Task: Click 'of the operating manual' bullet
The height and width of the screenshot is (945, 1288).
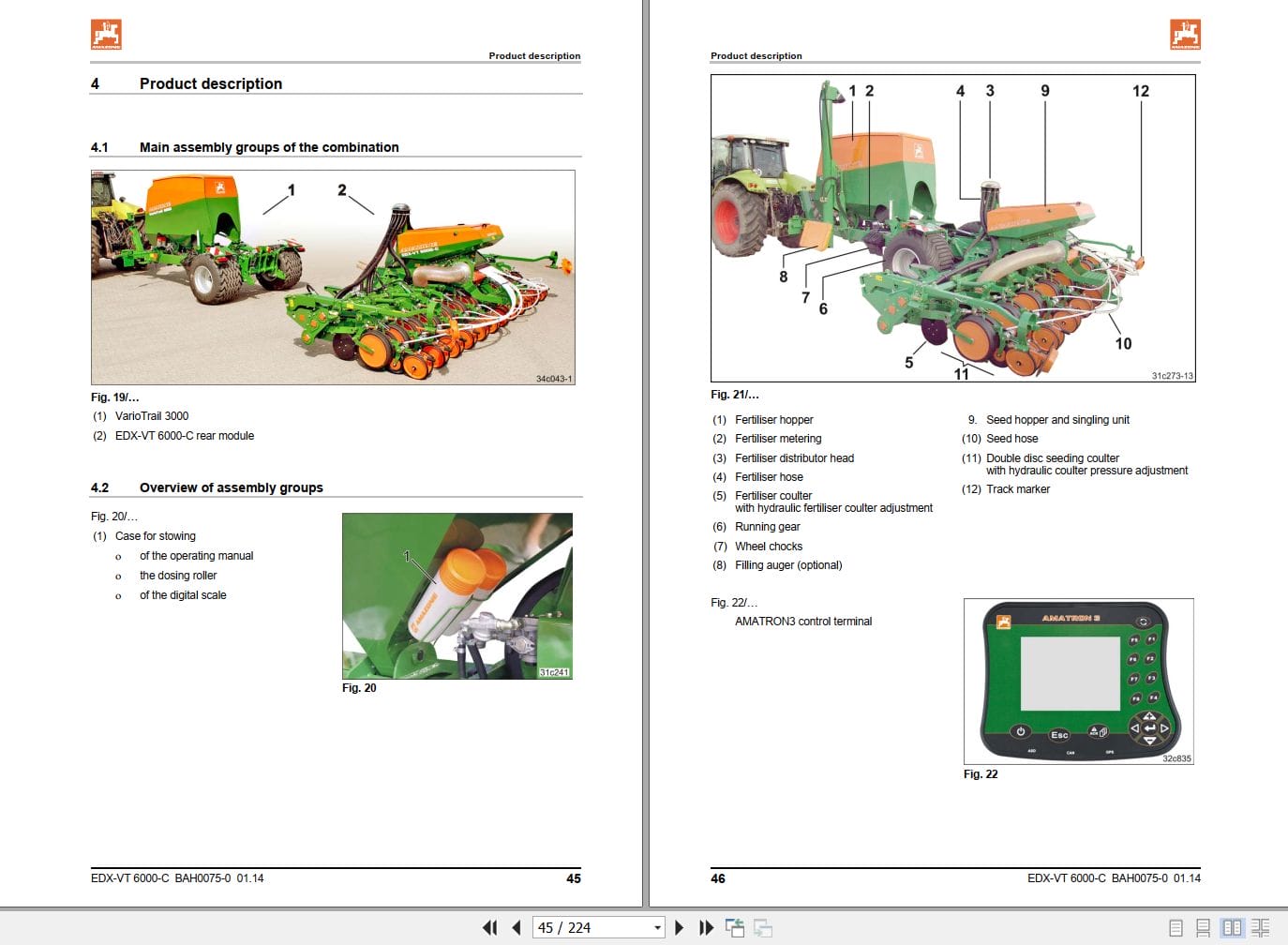Action: [197, 556]
